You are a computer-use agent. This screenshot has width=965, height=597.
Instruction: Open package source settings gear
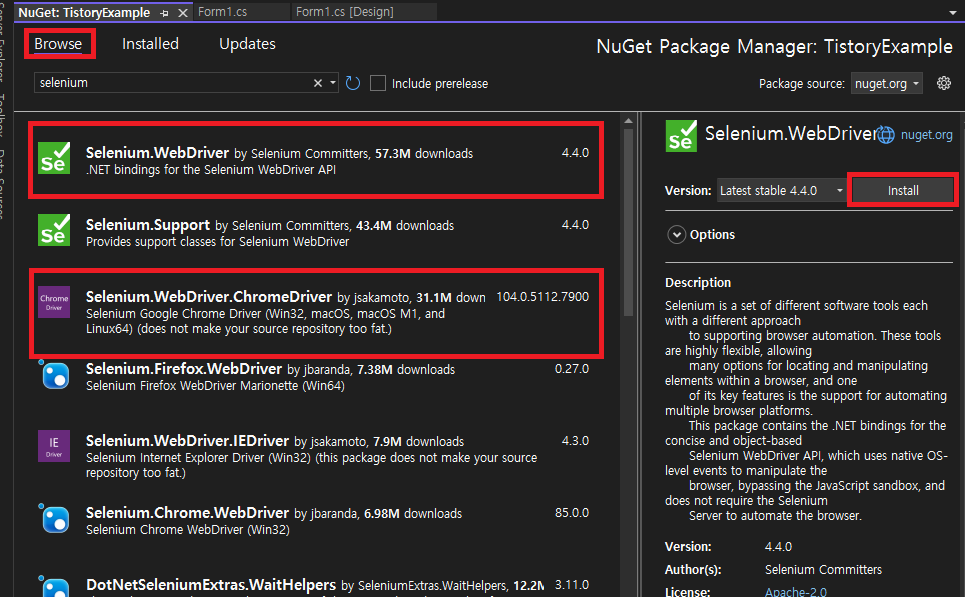point(943,83)
